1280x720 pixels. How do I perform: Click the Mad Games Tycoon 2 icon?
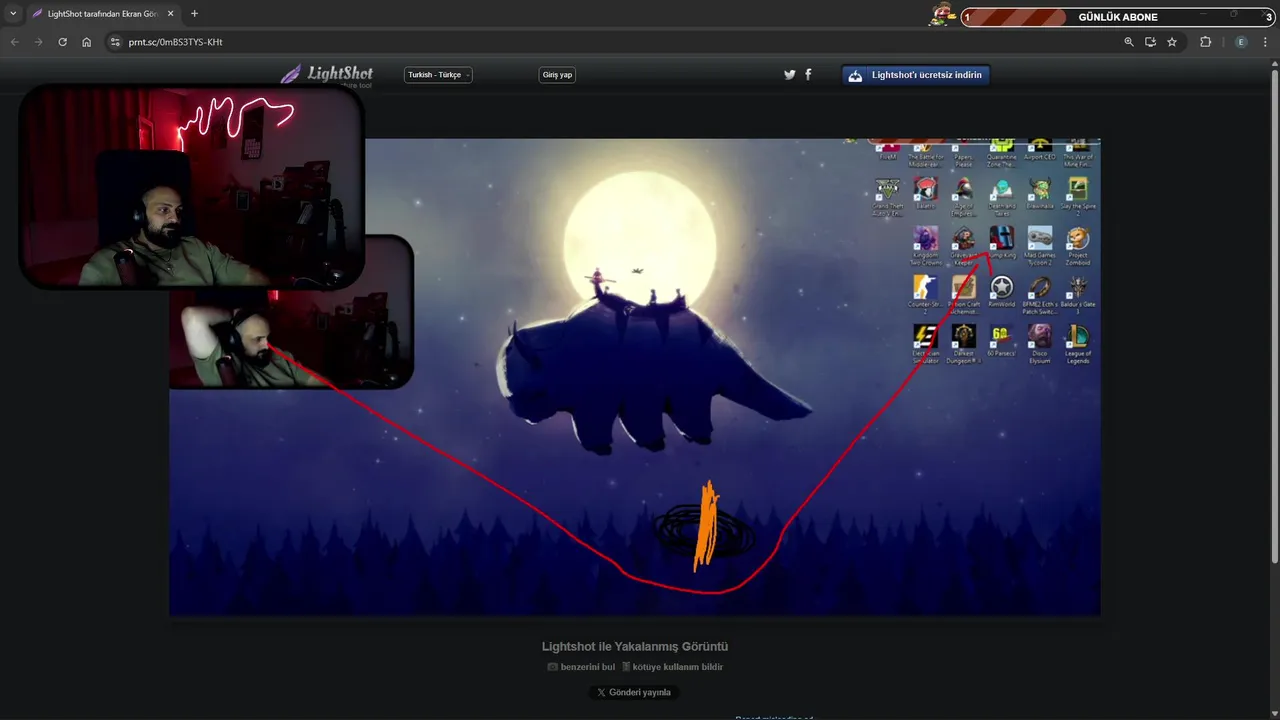point(1040,246)
